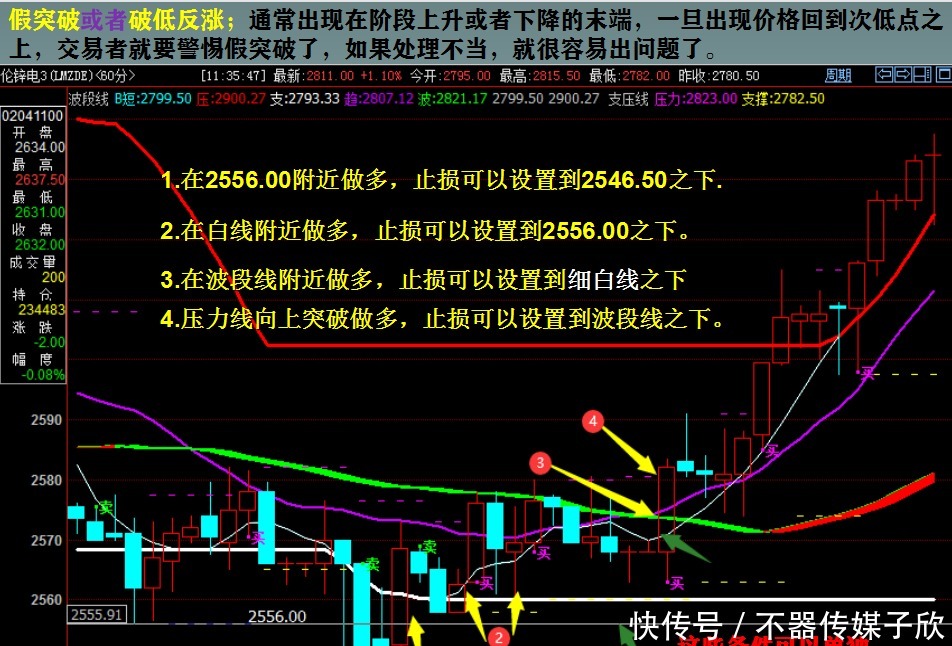
Task: Click the B短:2799.50 indicator value
Action: coord(153,99)
